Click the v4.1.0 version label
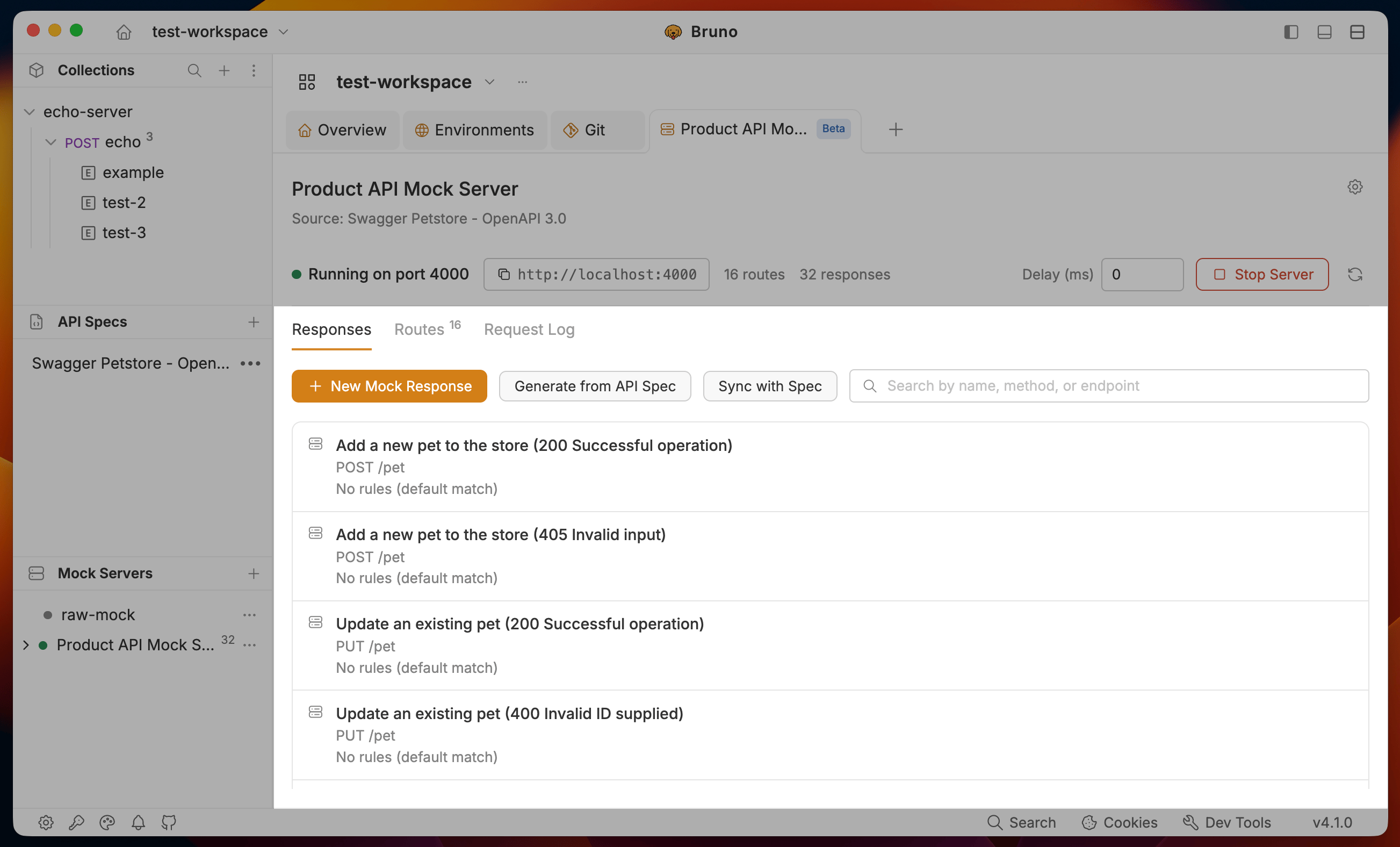The height and width of the screenshot is (847, 1400). click(x=1332, y=823)
